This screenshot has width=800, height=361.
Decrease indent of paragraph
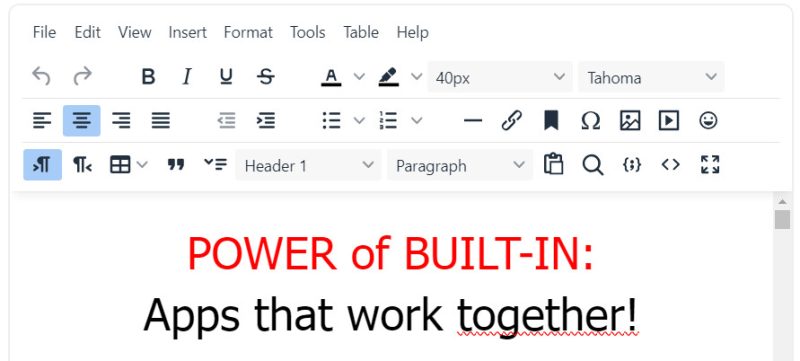tap(226, 120)
